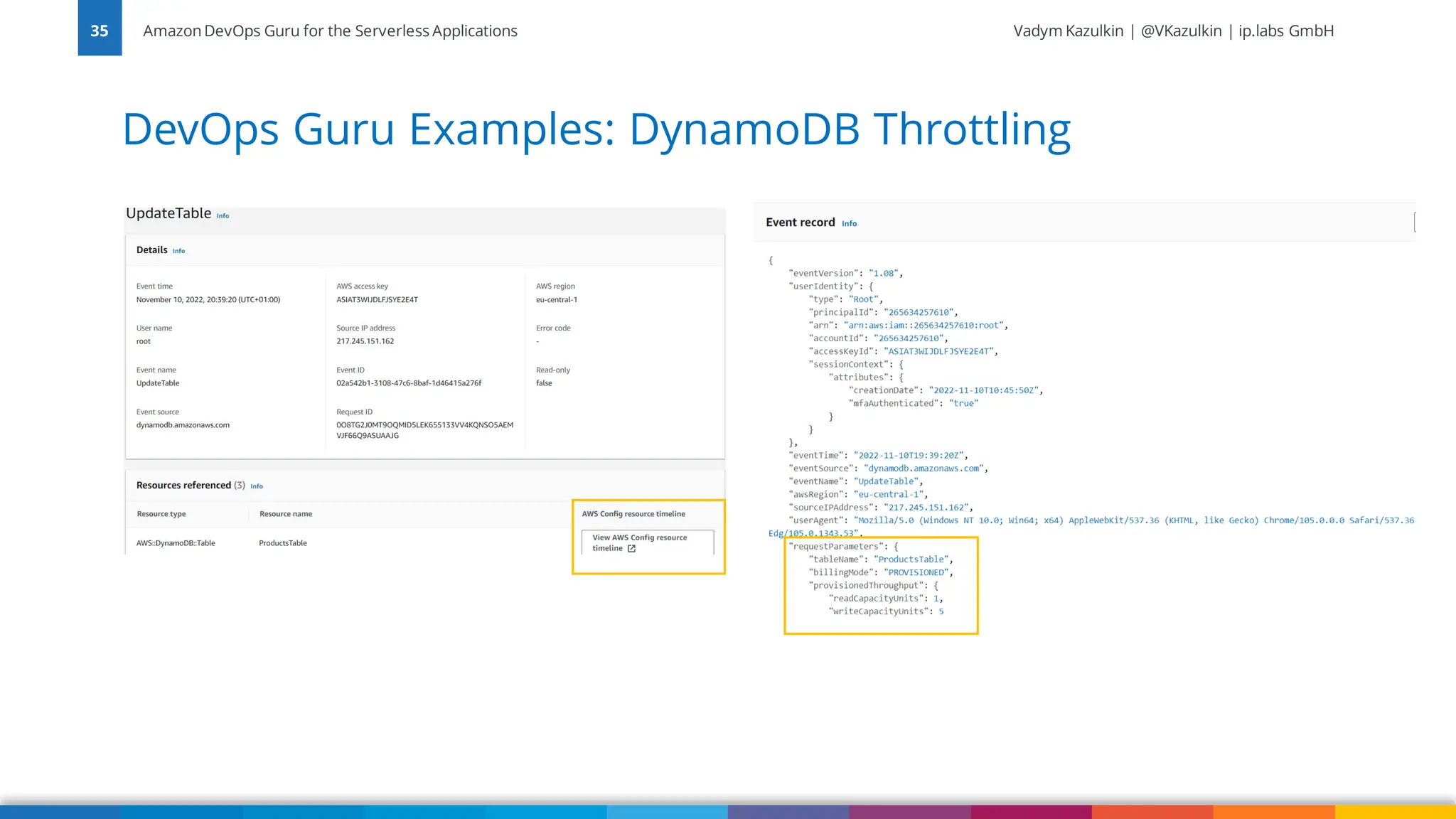Click AWS Config resource timeline column header
1456x819 pixels.
pos(633,514)
